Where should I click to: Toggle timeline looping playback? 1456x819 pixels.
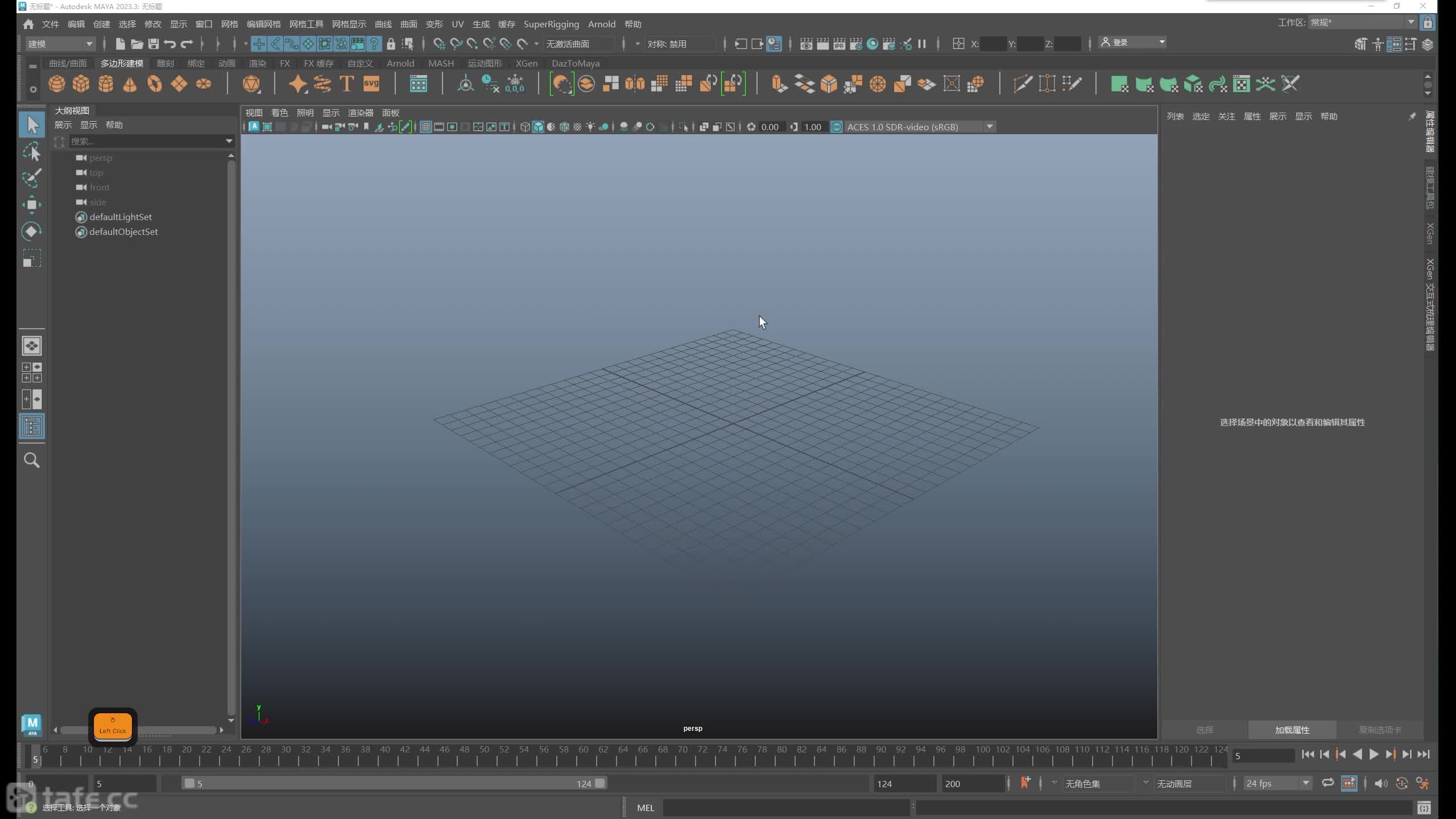(1328, 783)
